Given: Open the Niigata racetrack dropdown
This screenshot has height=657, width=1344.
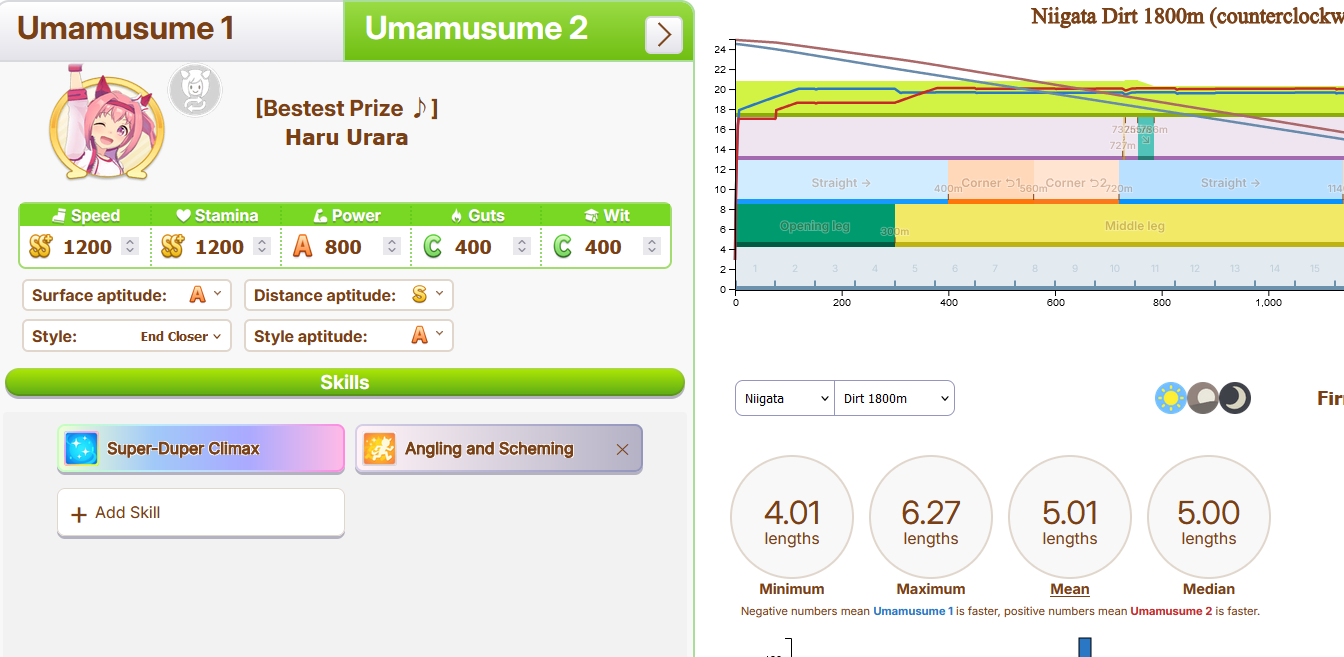Looking at the screenshot, I should click(x=785, y=398).
